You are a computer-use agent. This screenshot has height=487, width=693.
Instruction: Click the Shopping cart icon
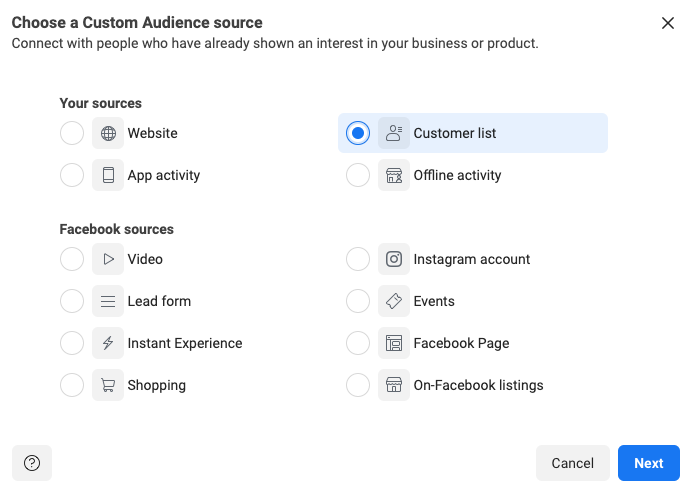coord(108,385)
